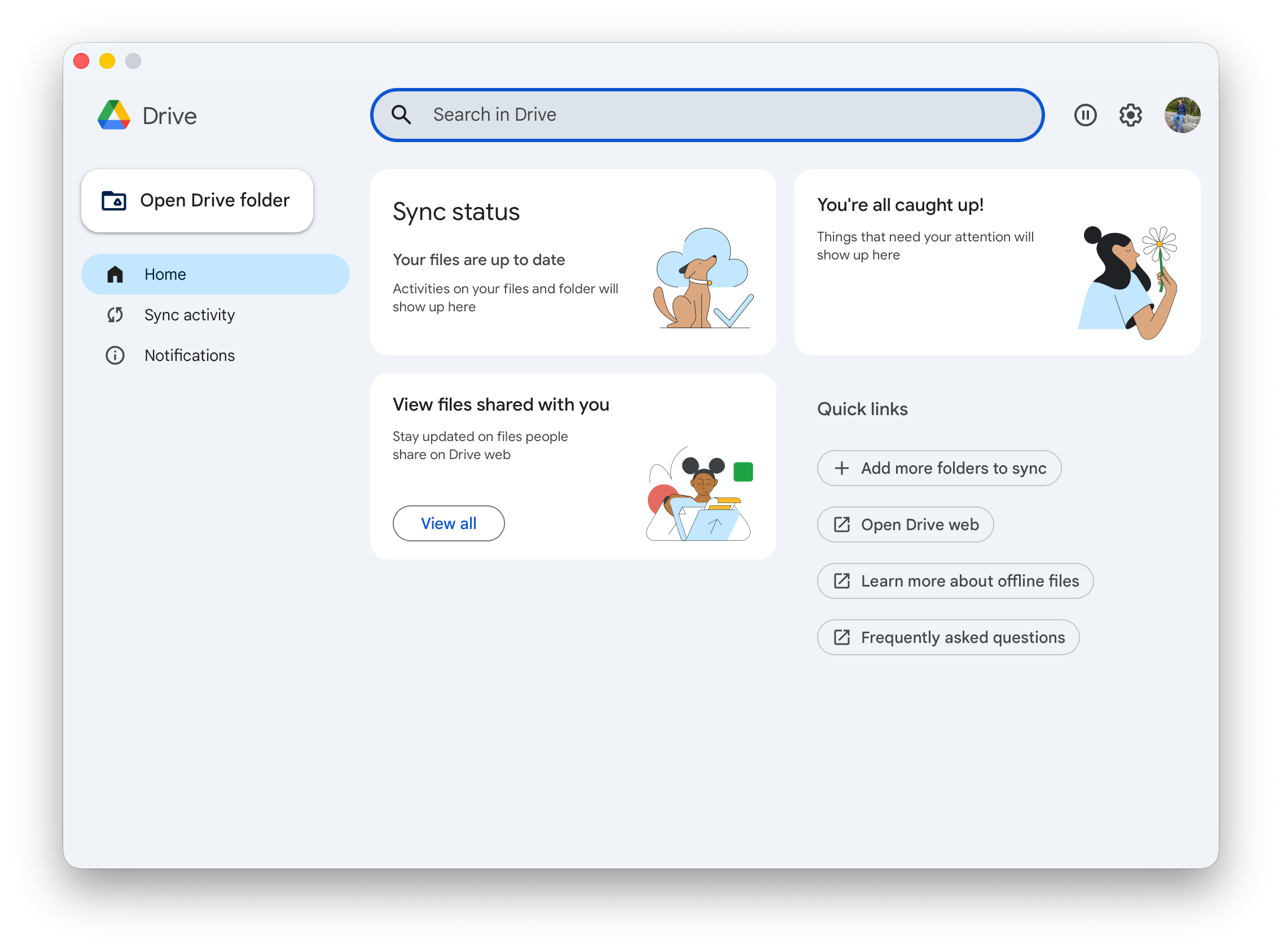Select the Home house icon in sidebar
This screenshot has width=1282, height=952.
point(115,274)
